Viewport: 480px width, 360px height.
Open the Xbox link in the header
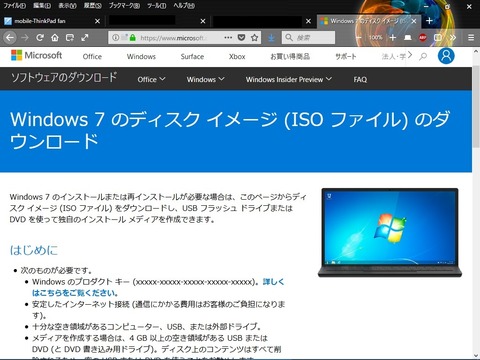[237, 57]
